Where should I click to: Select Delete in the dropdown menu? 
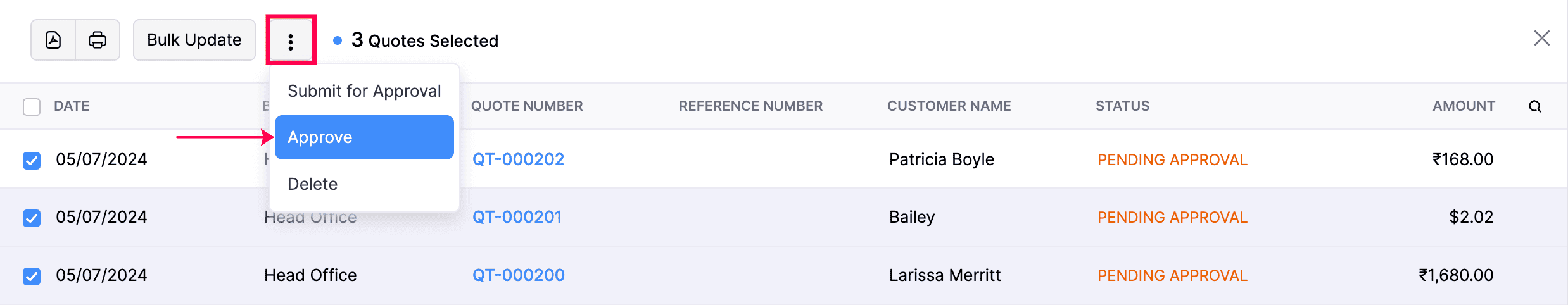tap(313, 184)
